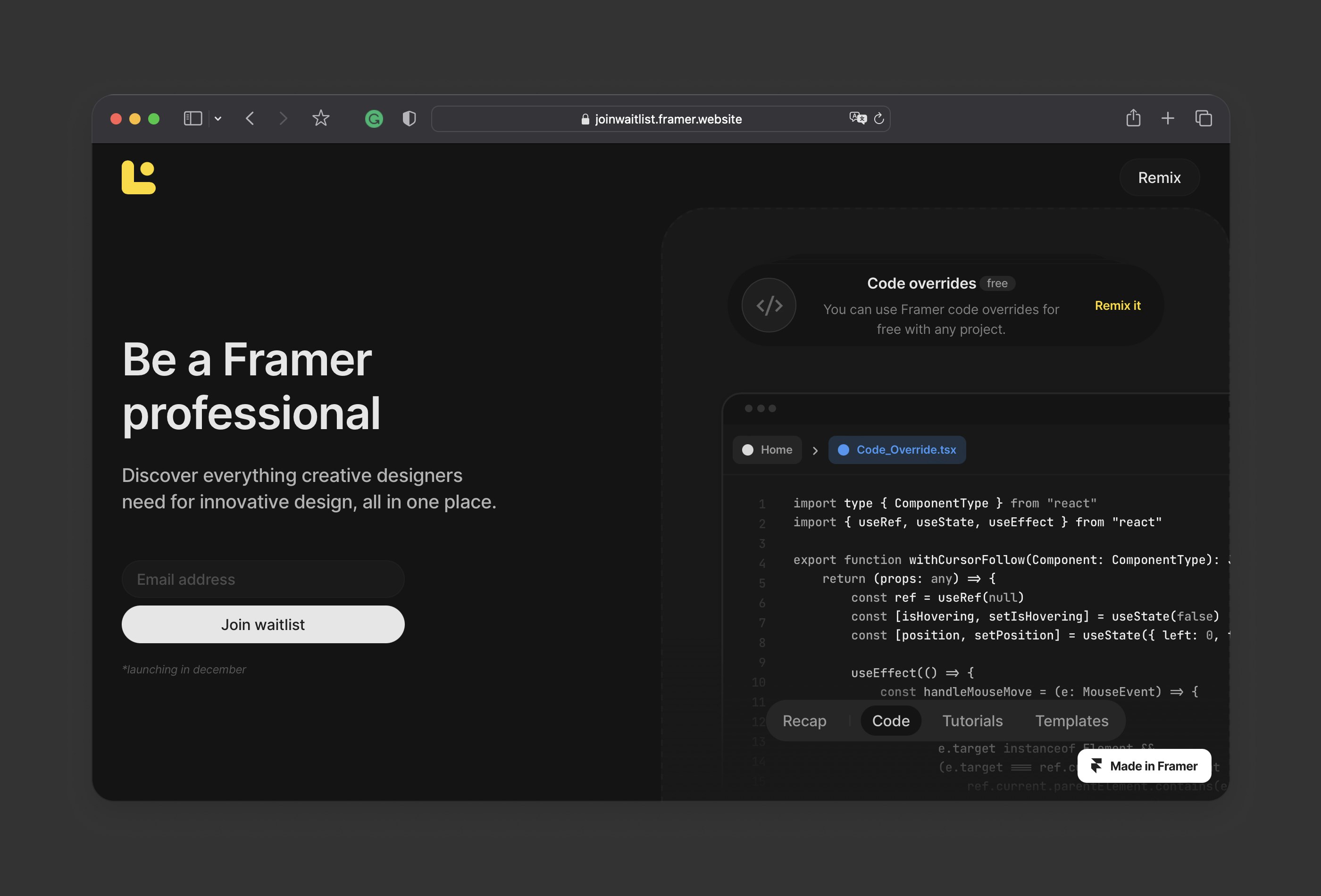Open the Grammarly extension icon
1321x896 pixels.
tap(374, 118)
